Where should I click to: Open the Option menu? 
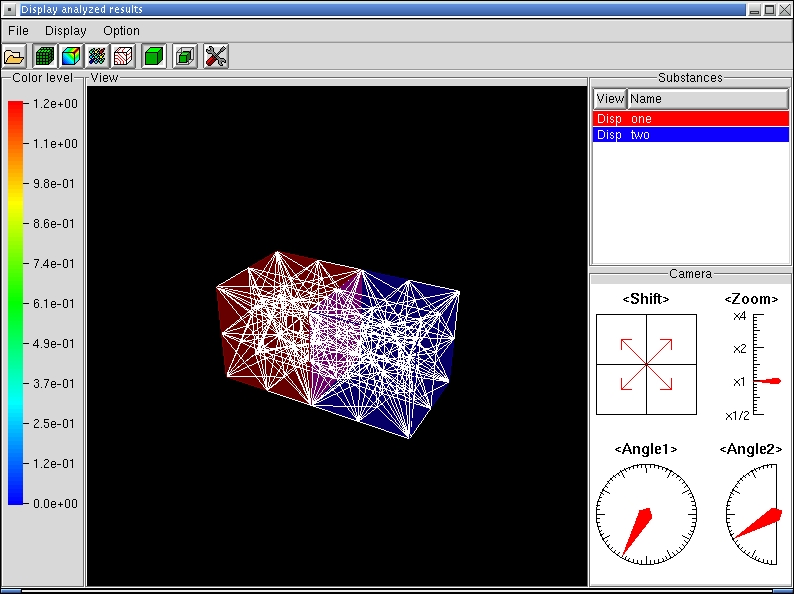122,31
